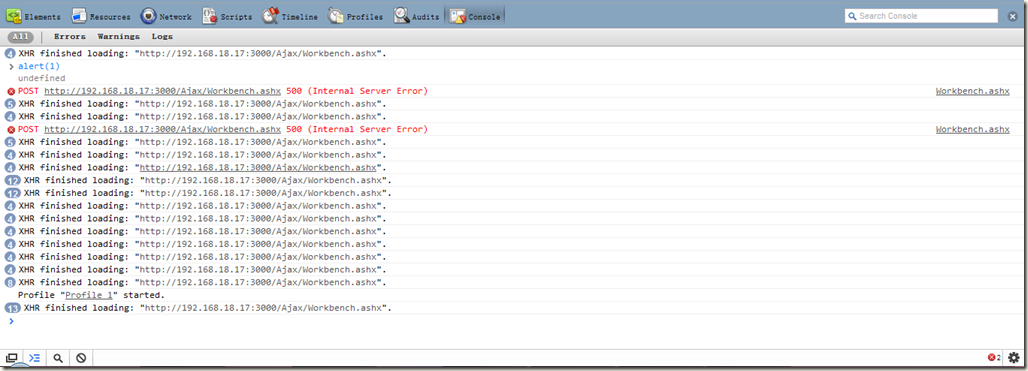Switch to the Resources panel
This screenshot has height=371, width=1028.
pos(100,16)
